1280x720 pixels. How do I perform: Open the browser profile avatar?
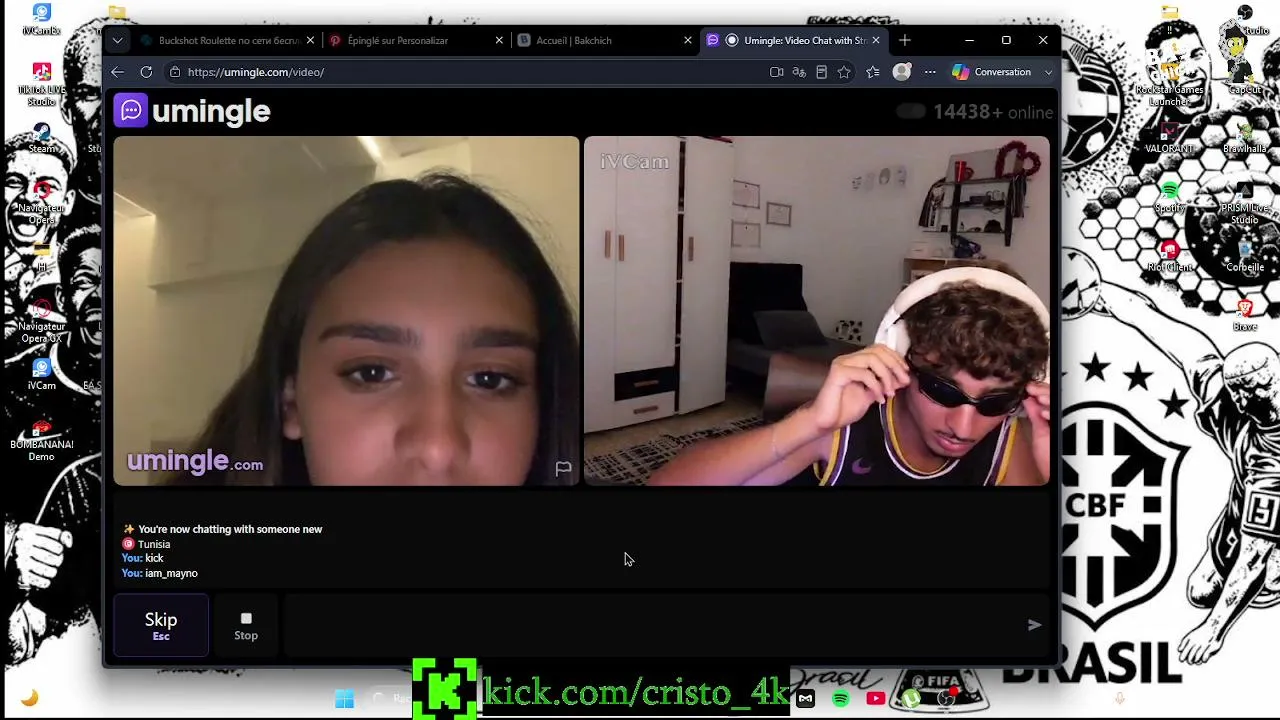[902, 72]
